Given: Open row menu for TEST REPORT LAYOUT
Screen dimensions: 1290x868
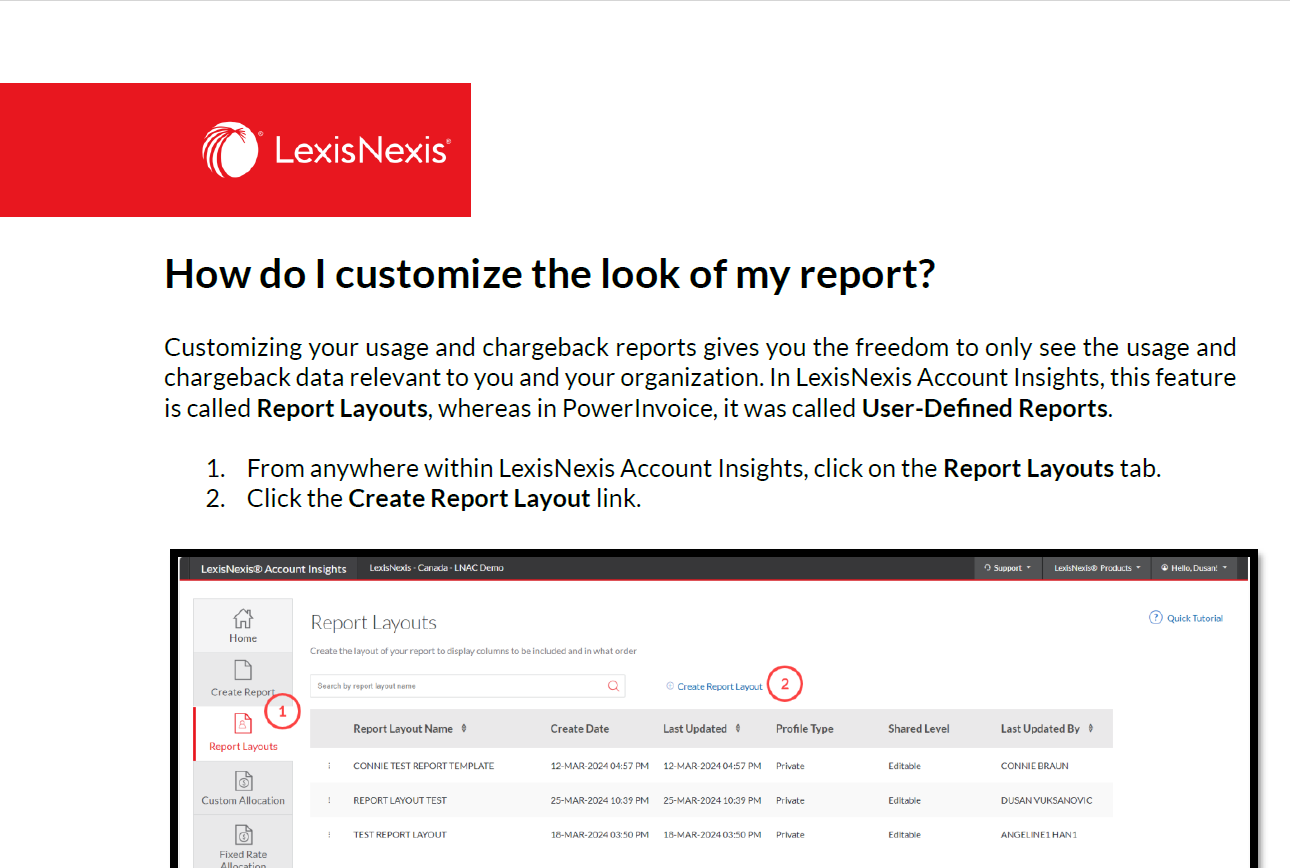Looking at the screenshot, I should point(328,834).
